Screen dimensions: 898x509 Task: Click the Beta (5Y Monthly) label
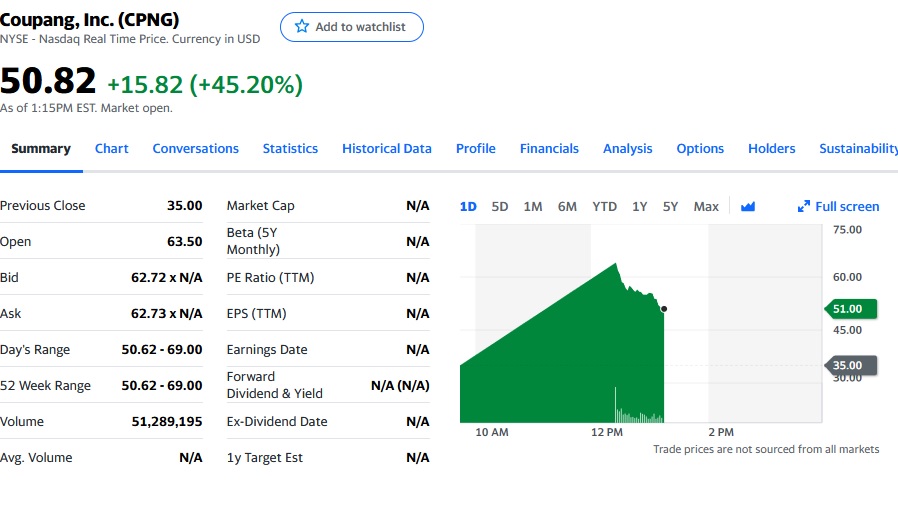point(253,241)
